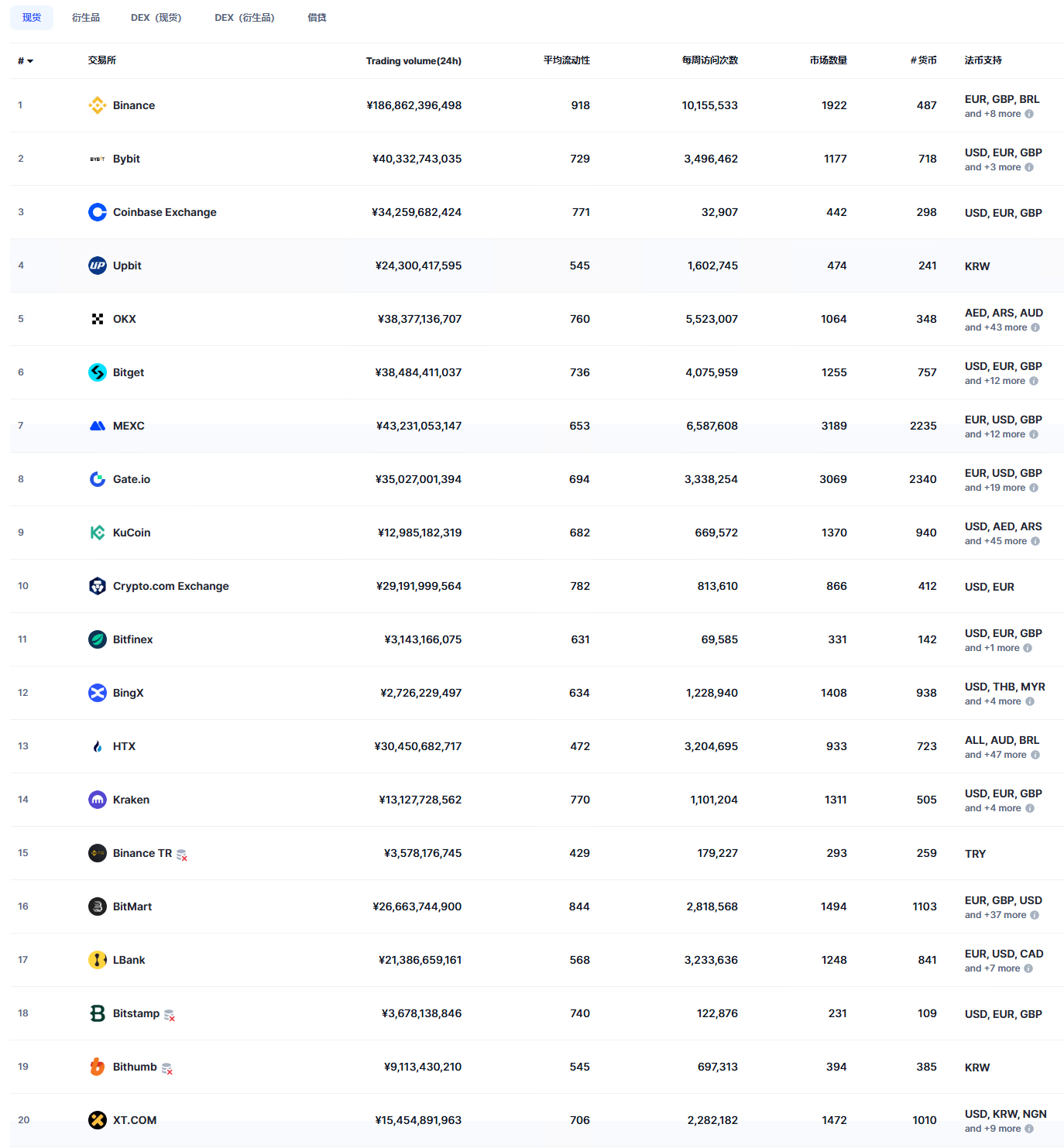Click LBank volume ¥21,386,659,161
This screenshot has width=1064, height=1148.
click(420, 960)
